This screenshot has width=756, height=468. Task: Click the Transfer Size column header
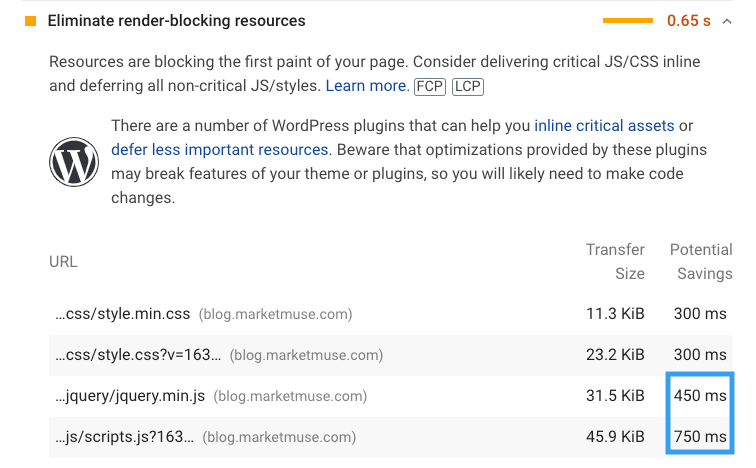coord(615,262)
